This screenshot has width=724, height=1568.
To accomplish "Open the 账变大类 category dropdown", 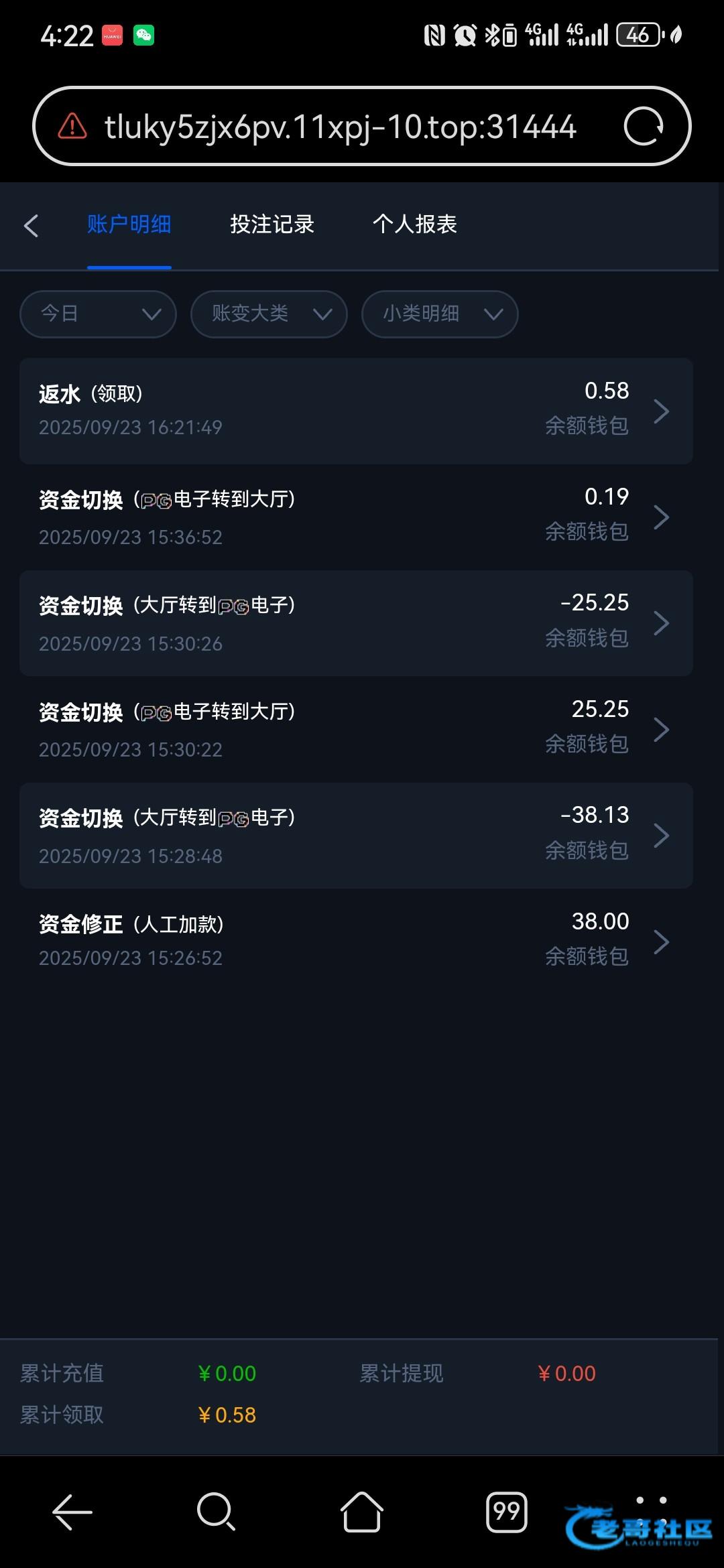I will [269, 314].
